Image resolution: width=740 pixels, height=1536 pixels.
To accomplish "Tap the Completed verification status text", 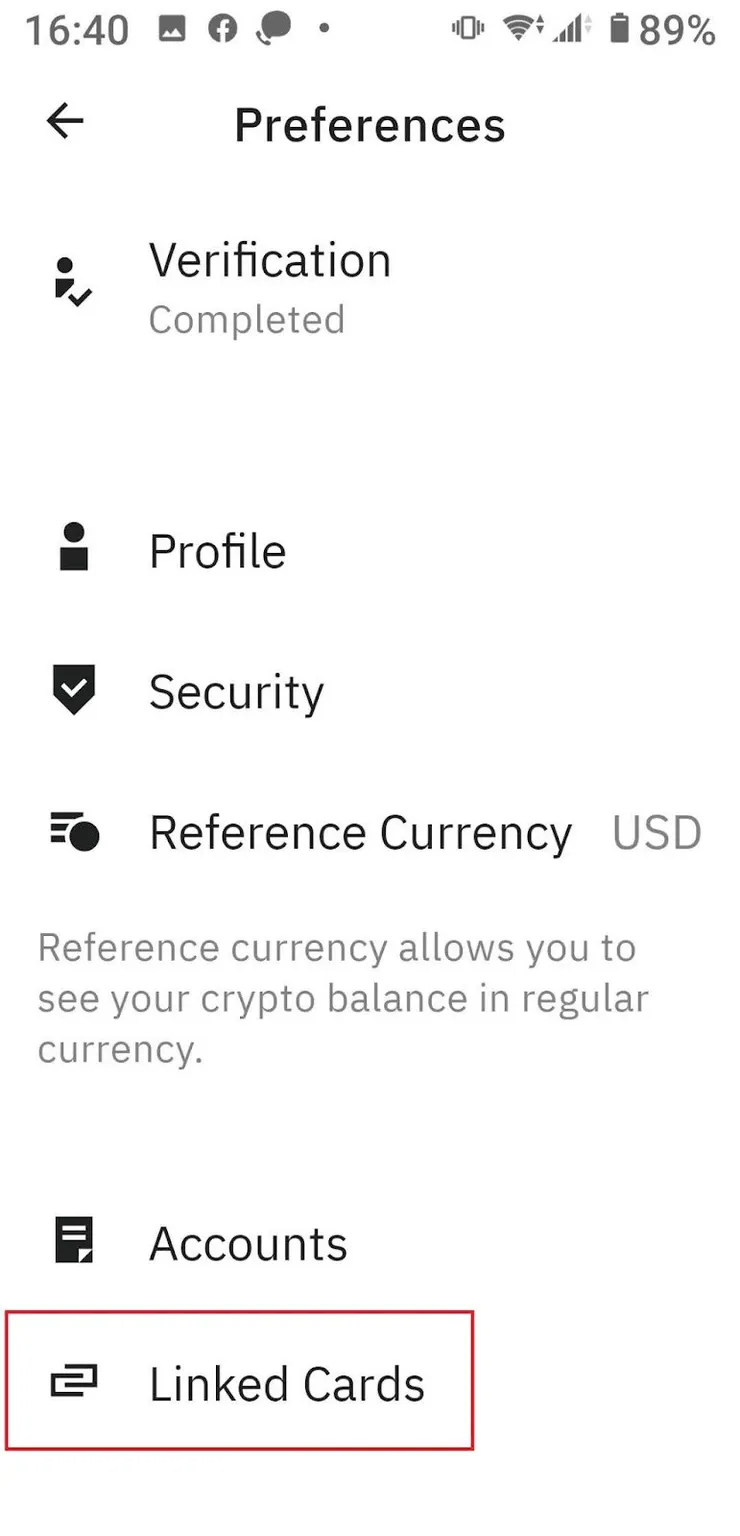I will pos(247,320).
